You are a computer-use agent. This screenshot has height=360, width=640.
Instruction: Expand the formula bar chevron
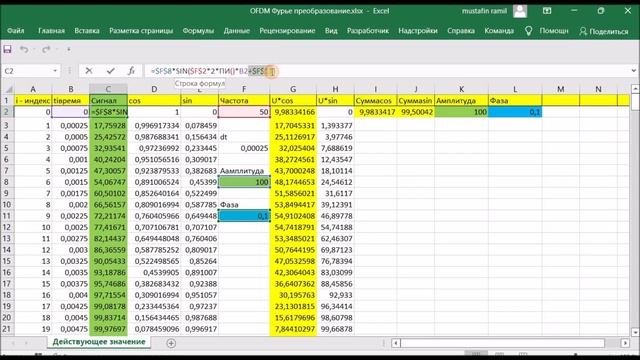[x=633, y=71]
